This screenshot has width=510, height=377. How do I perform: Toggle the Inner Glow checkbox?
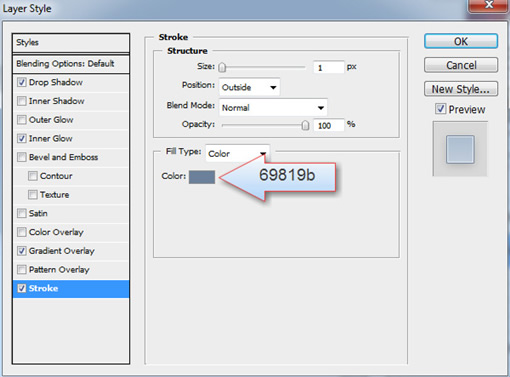pos(22,138)
